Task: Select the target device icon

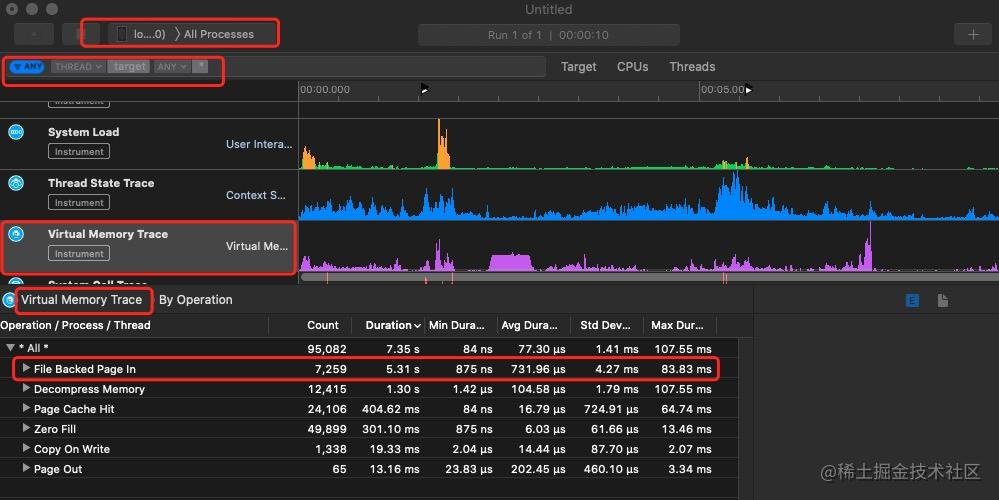Action: click(x=122, y=34)
